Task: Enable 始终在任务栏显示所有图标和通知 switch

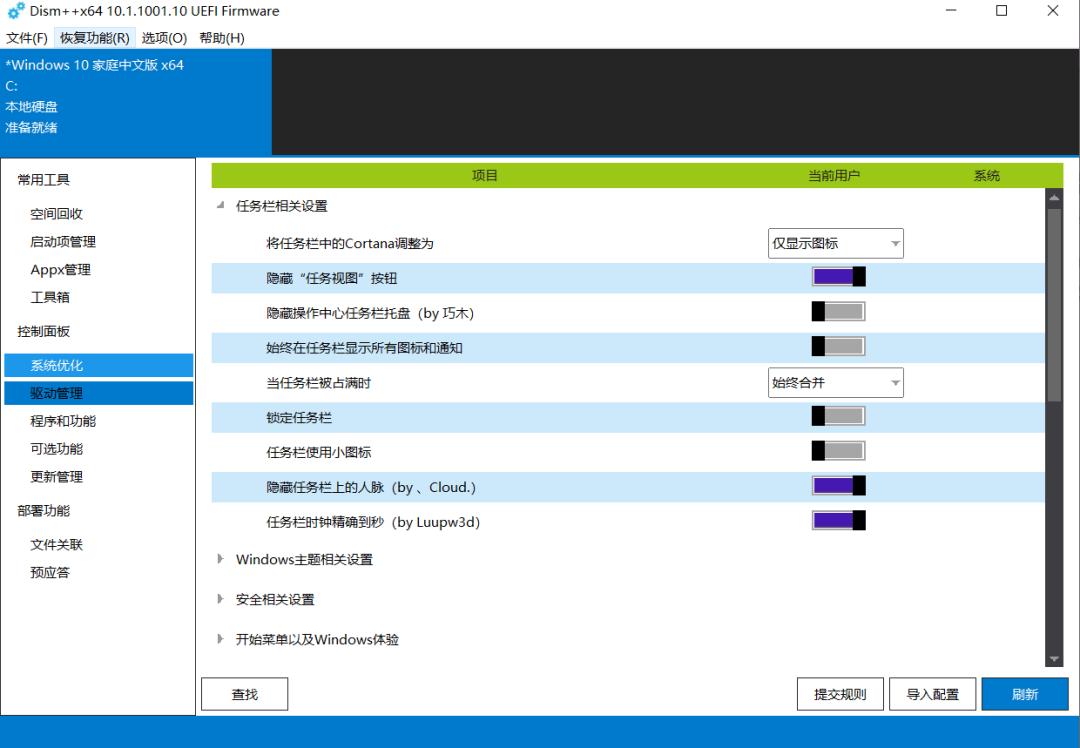Action: point(838,347)
